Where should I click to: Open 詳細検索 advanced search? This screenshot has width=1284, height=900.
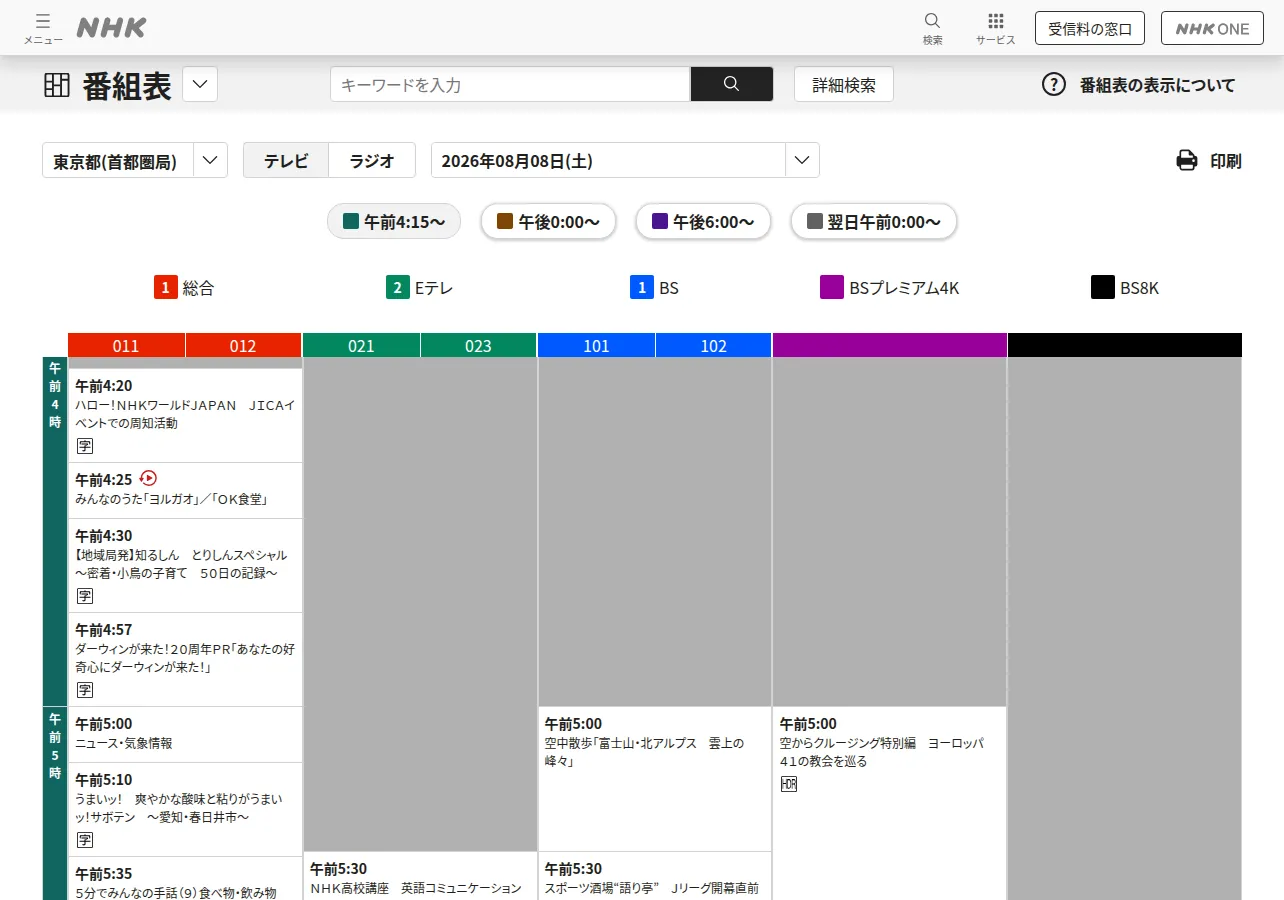844,84
